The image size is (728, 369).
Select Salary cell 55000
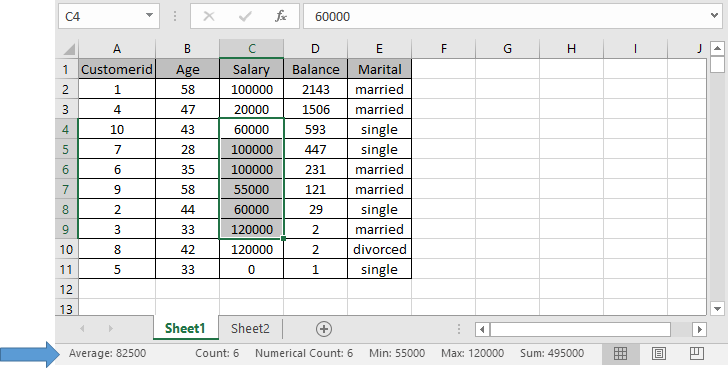tap(251, 189)
